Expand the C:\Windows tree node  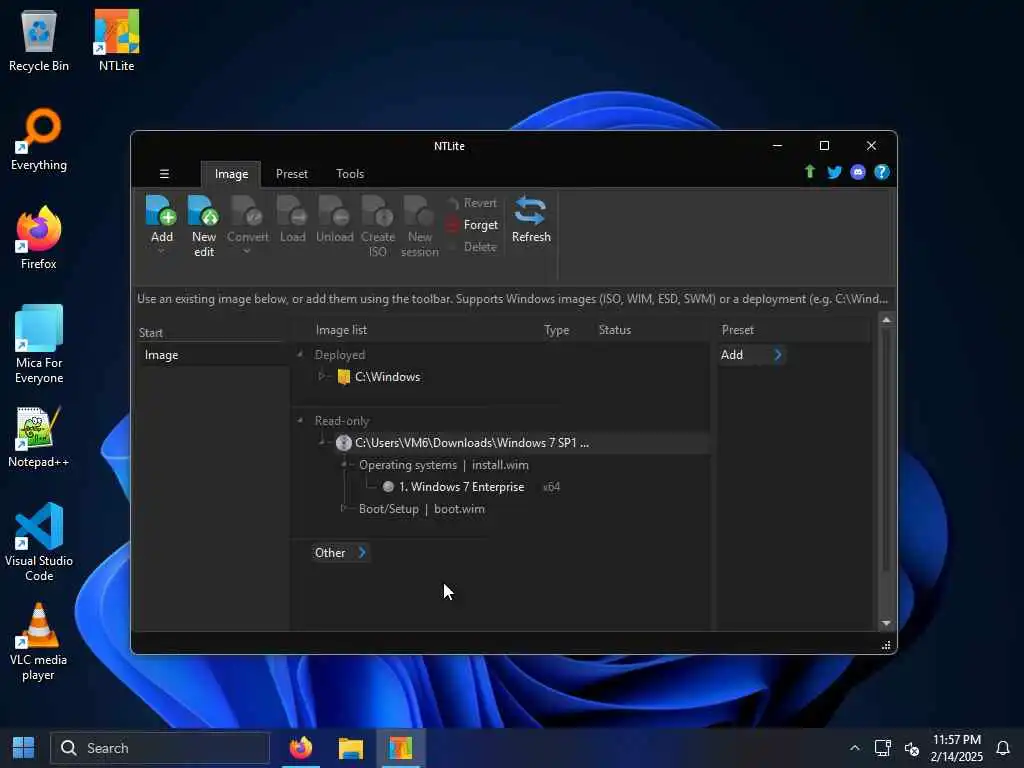[321, 376]
